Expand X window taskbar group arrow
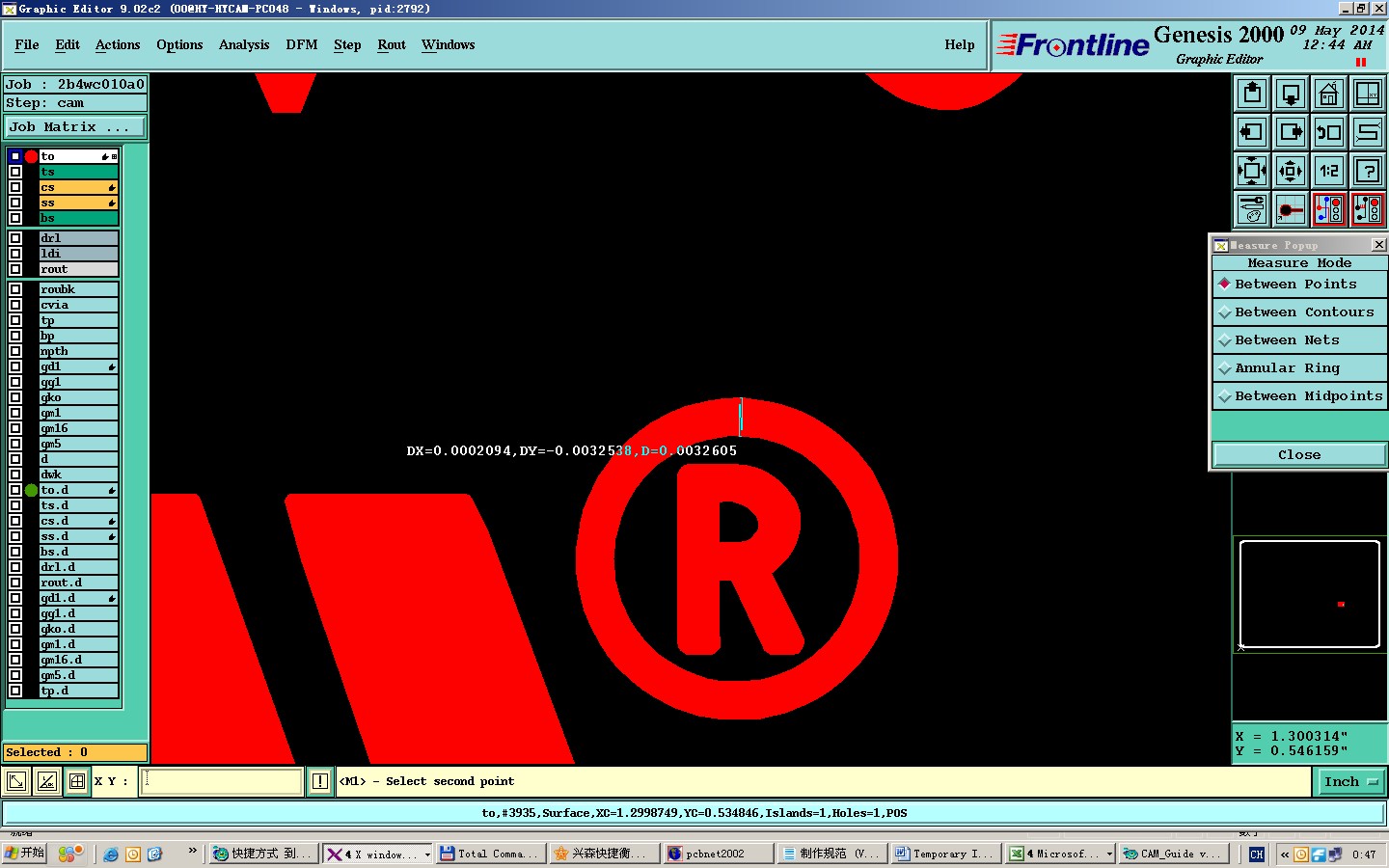Screen dimensions: 1389x868 pyautogui.click(x=427, y=854)
